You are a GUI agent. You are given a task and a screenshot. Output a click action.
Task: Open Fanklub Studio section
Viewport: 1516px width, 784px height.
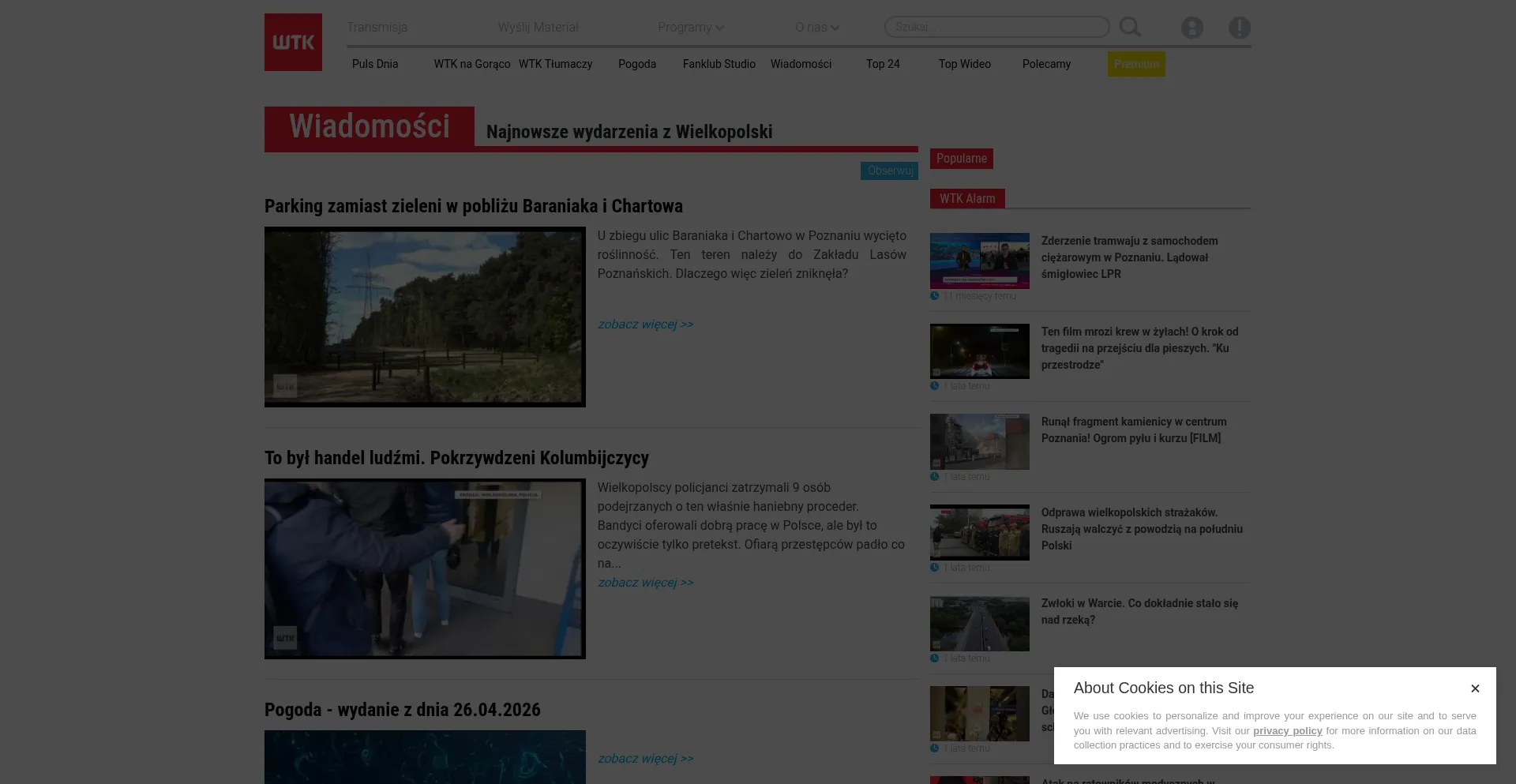pos(719,64)
